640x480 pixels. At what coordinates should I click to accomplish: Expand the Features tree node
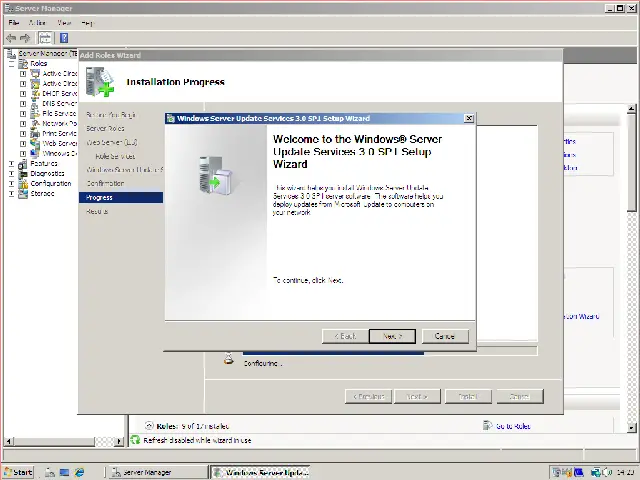click(x=11, y=164)
